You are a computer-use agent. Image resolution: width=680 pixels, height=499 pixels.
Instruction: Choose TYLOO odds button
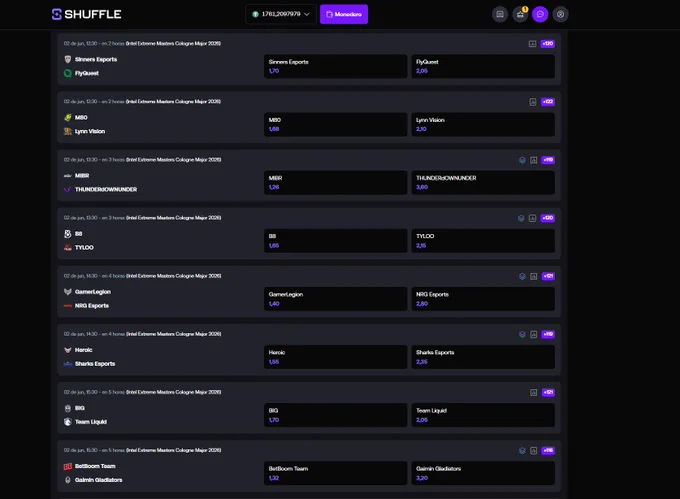point(483,241)
